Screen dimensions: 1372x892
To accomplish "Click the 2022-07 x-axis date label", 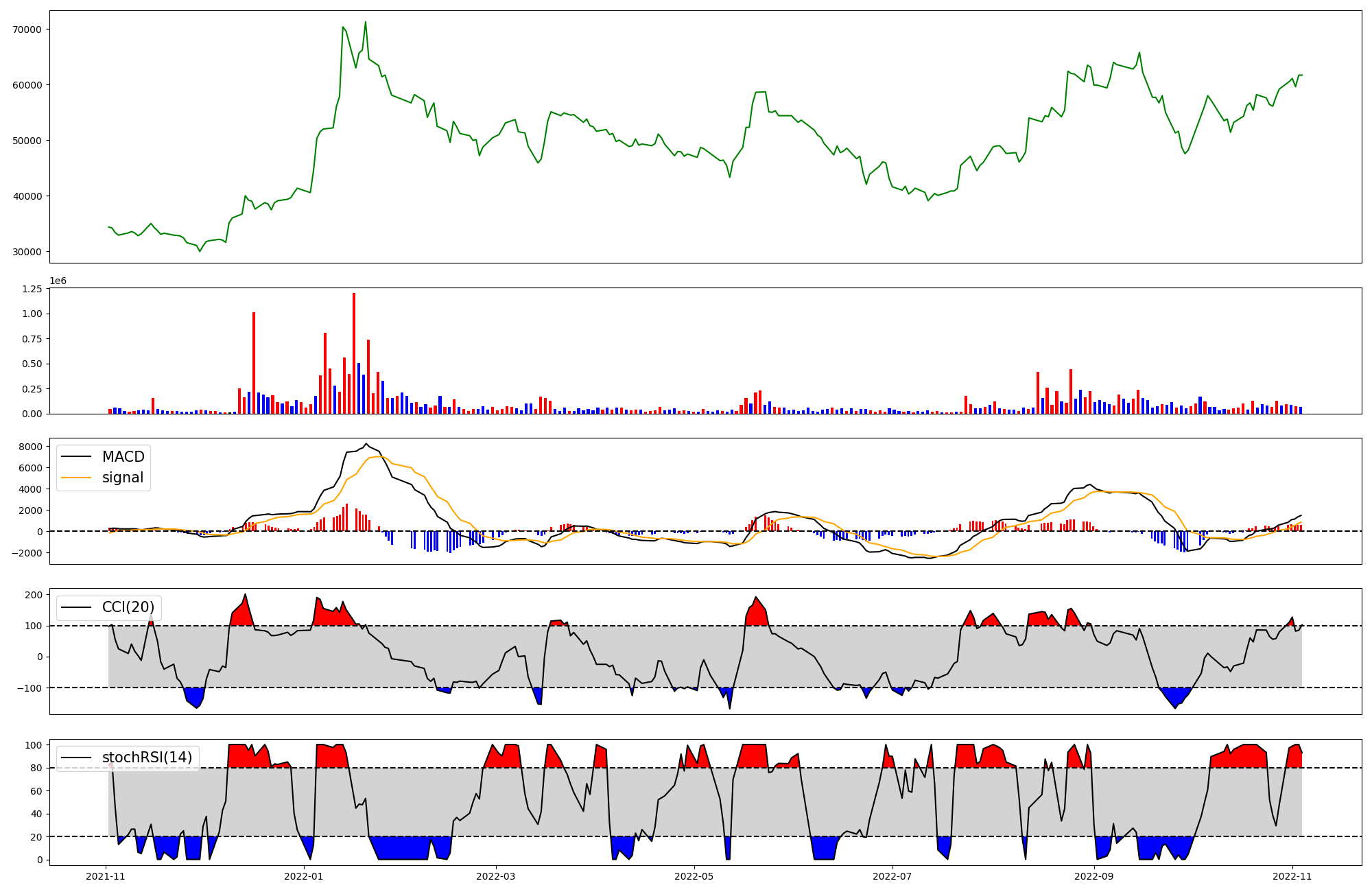I will click(892, 876).
